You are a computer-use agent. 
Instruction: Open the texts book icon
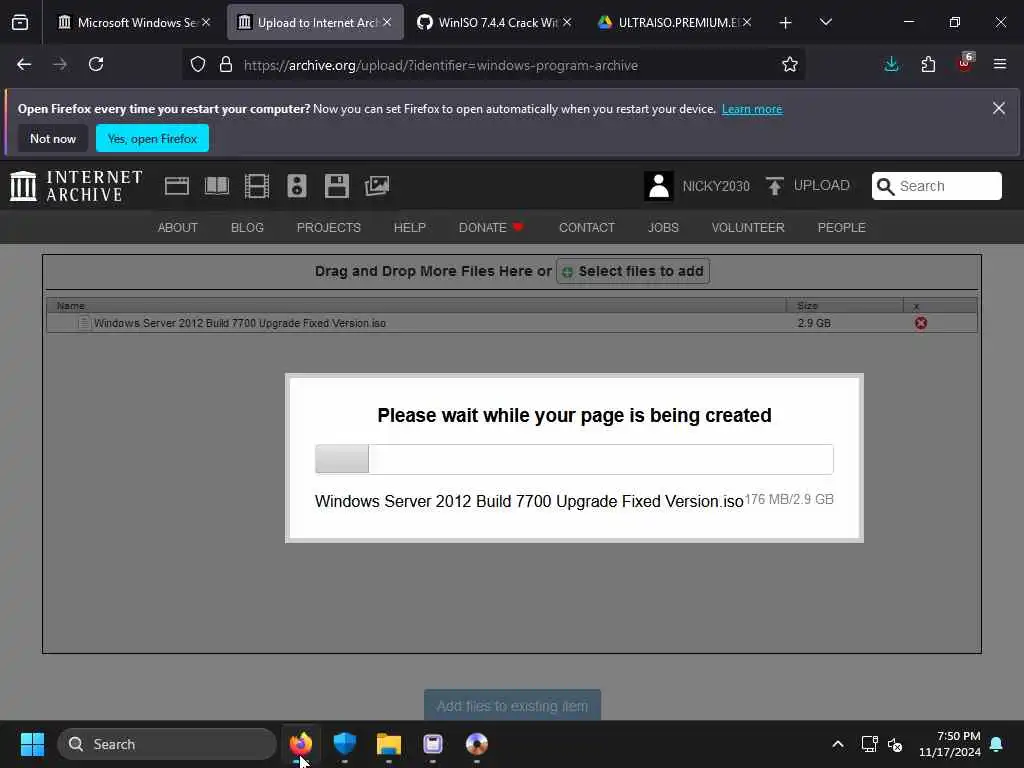tap(217, 186)
